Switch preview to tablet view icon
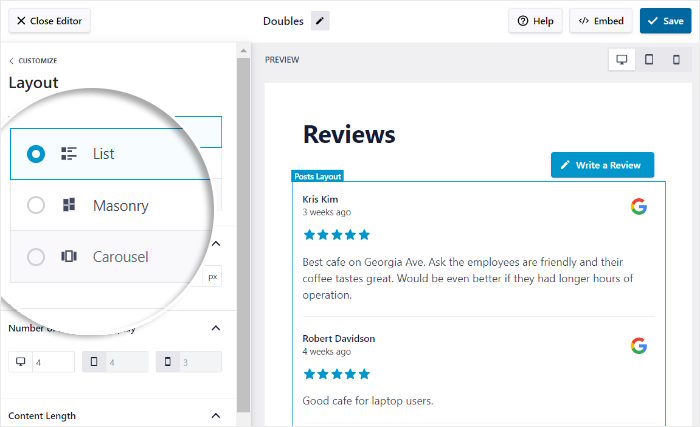This screenshot has height=427, width=700. click(649, 59)
